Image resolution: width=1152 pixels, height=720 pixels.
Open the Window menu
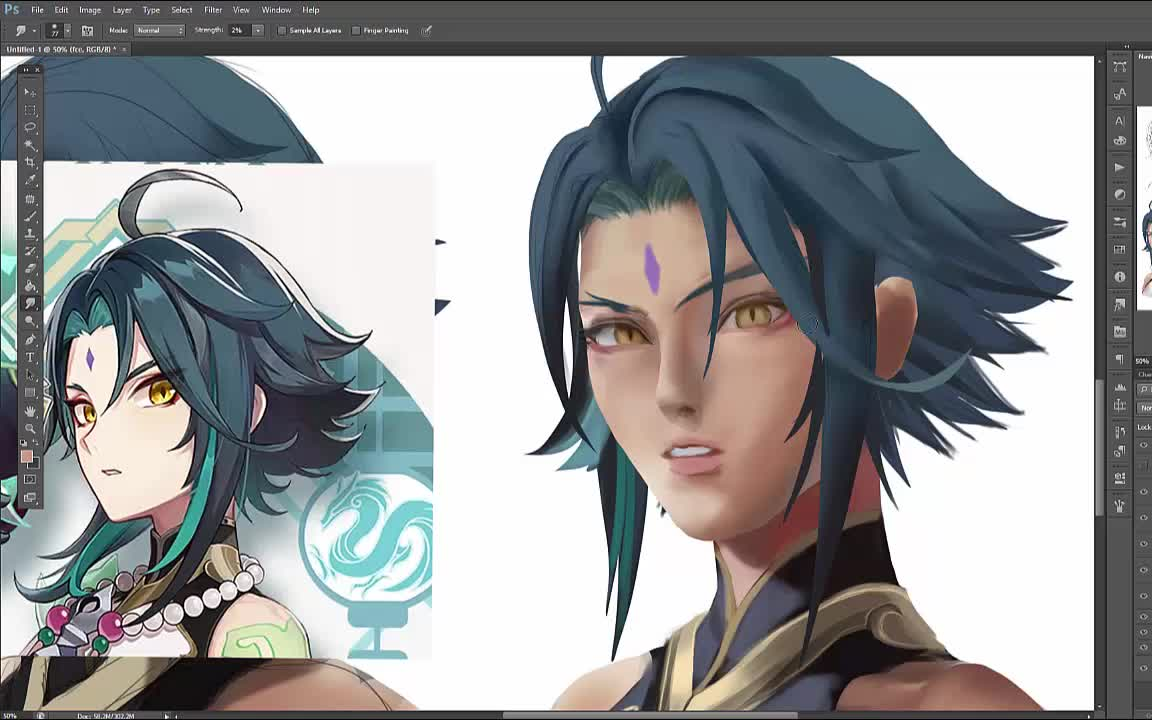[276, 10]
